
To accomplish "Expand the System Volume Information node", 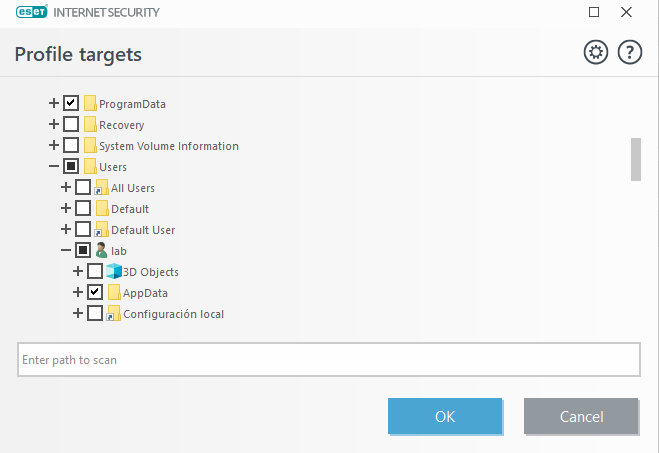I will click(54, 146).
